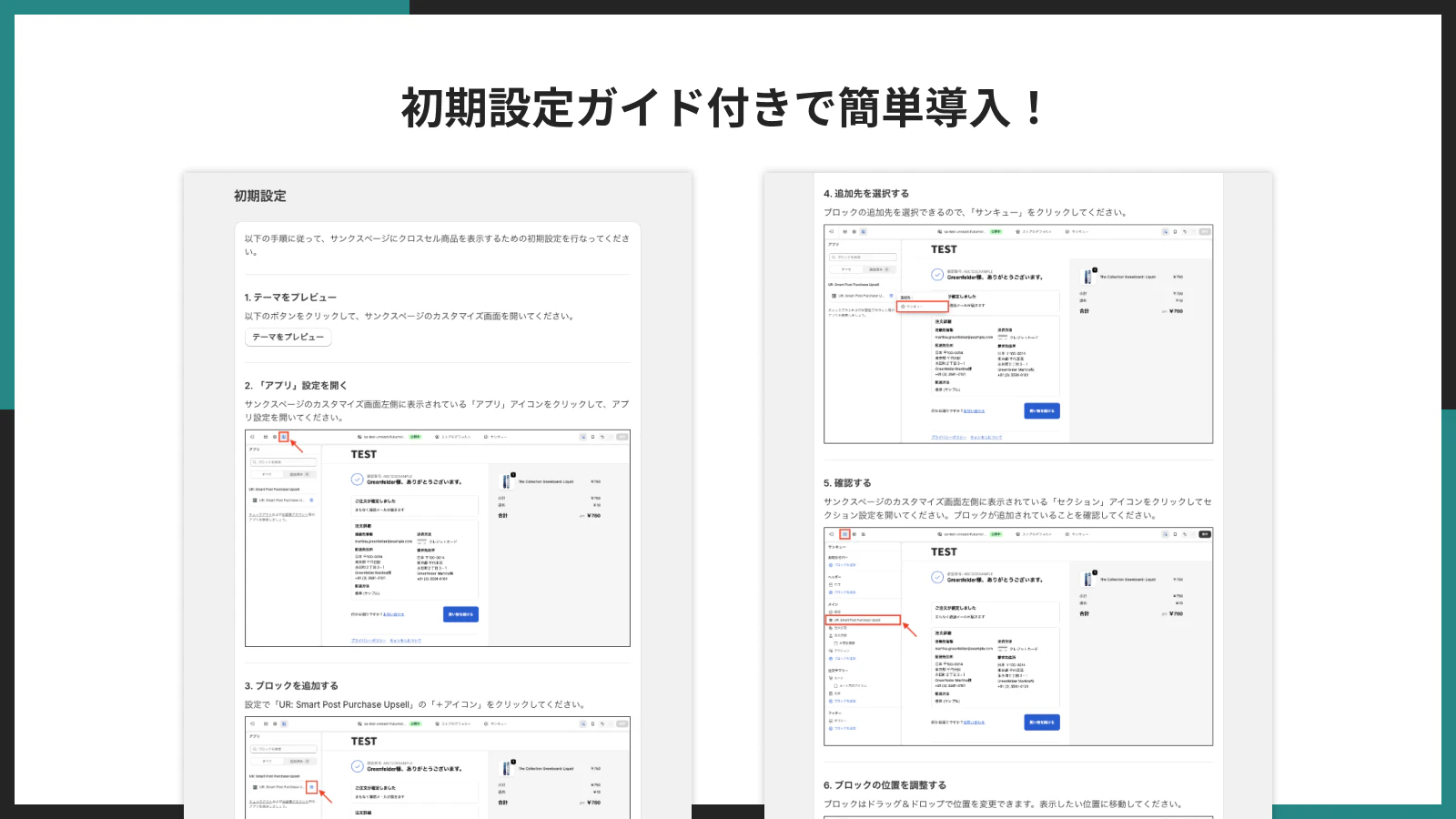
Task: Click ブロックを追加 under フッター in step 5
Action: [842, 728]
